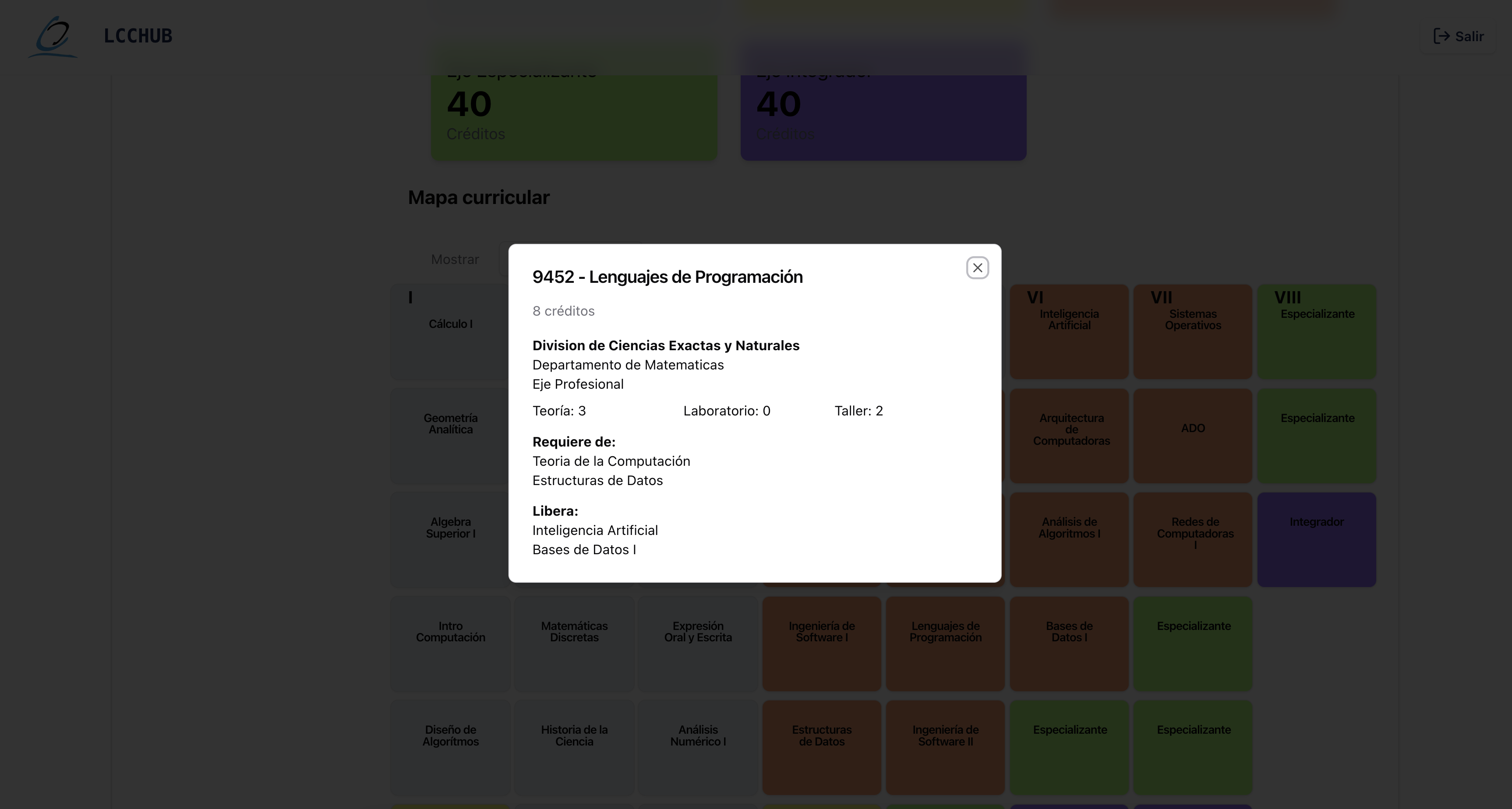Open Arquitectura de Computadoras card
This screenshot has width=1512, height=809.
click(x=1070, y=436)
